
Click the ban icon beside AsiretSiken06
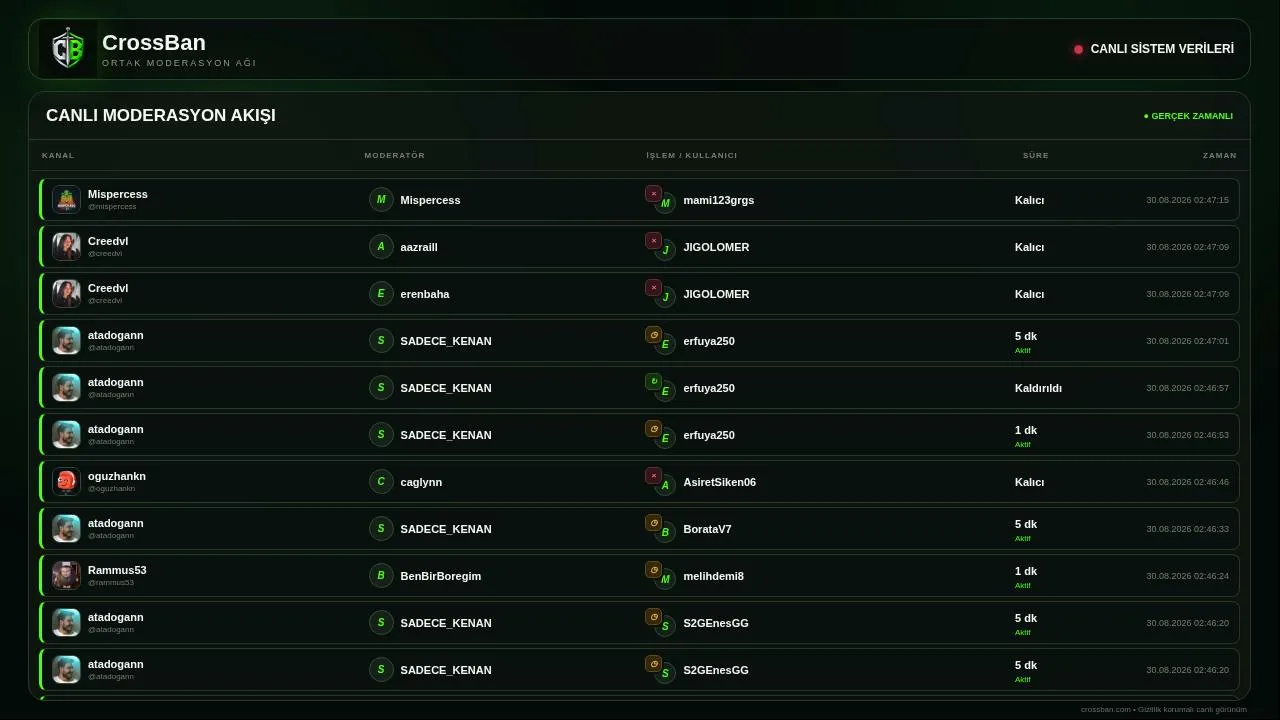pyautogui.click(x=653, y=476)
